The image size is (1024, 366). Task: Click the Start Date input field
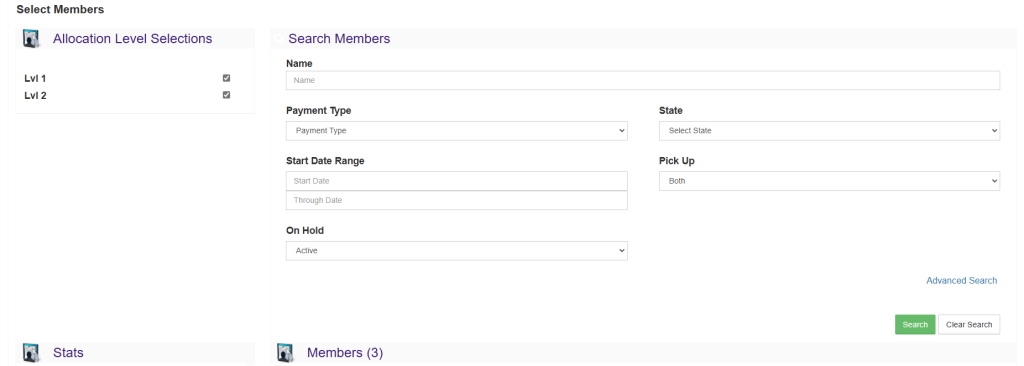(x=456, y=181)
